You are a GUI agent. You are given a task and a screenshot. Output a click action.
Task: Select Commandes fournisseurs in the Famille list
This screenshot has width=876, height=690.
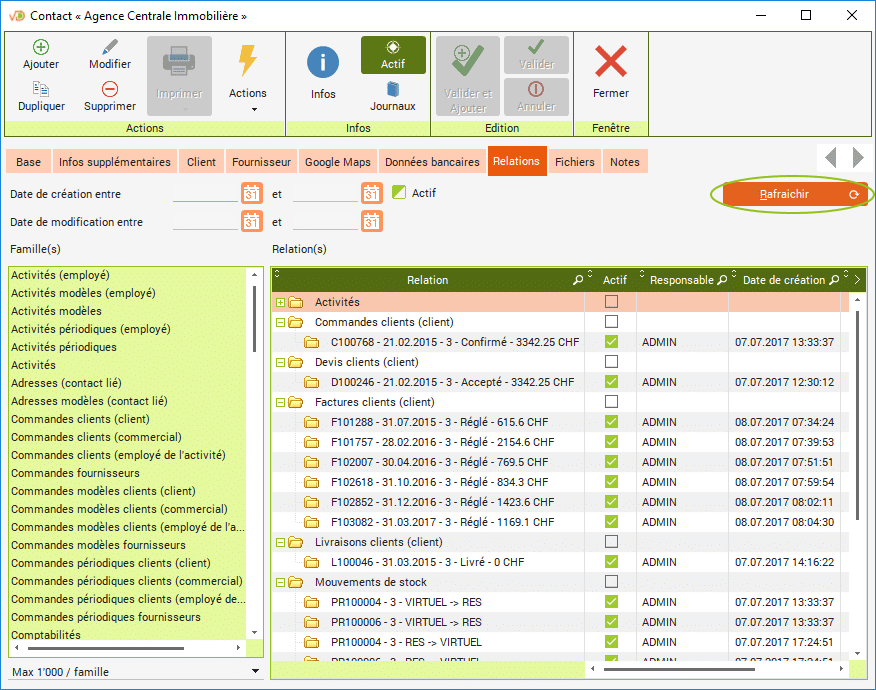pos(75,473)
